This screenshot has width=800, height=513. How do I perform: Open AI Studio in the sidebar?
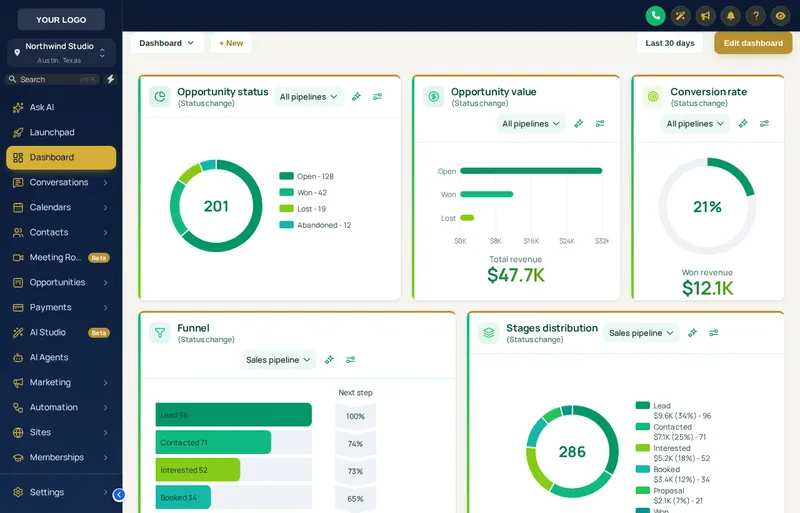point(61,332)
